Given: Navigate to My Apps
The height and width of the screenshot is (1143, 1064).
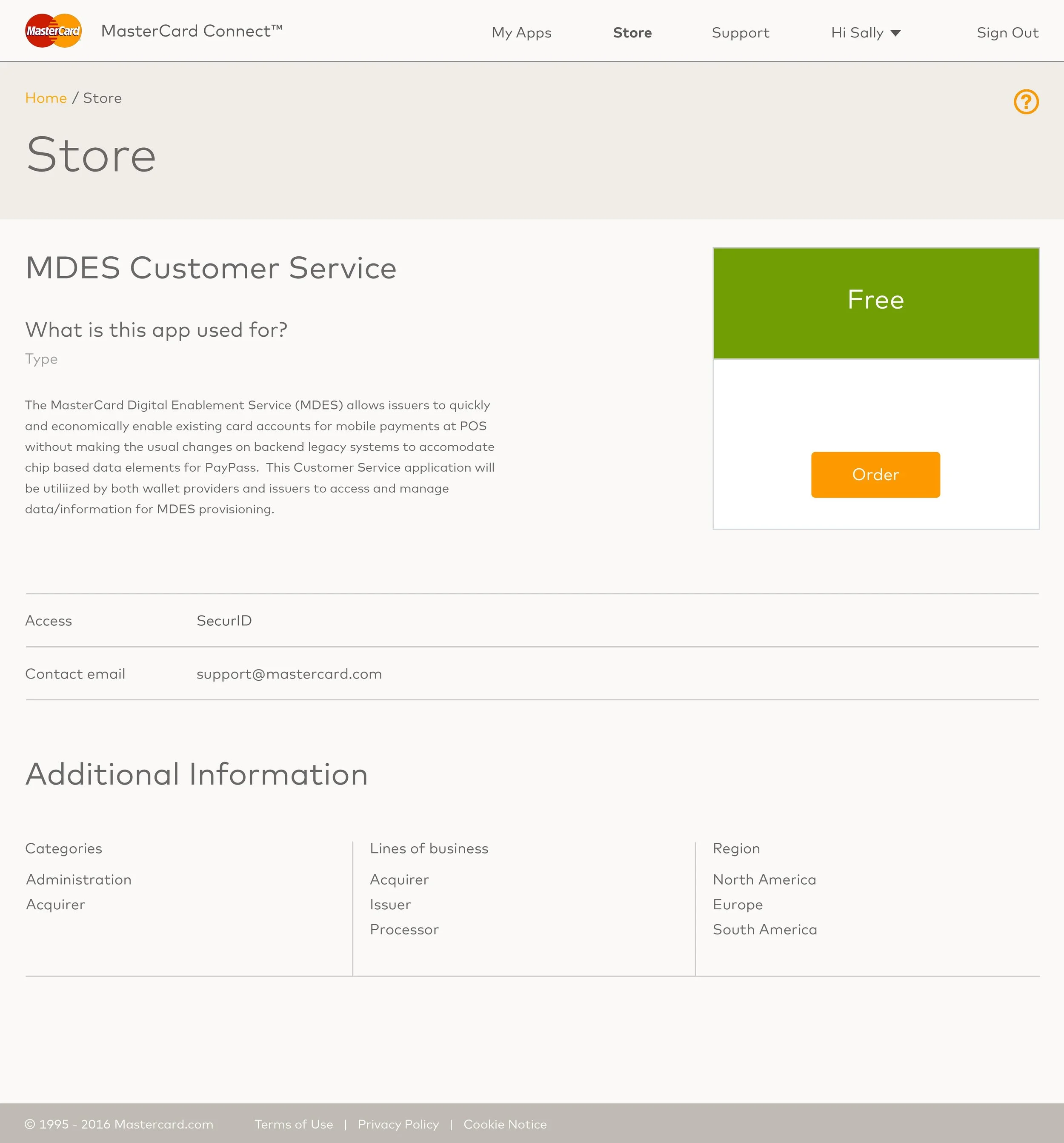Looking at the screenshot, I should [x=521, y=33].
